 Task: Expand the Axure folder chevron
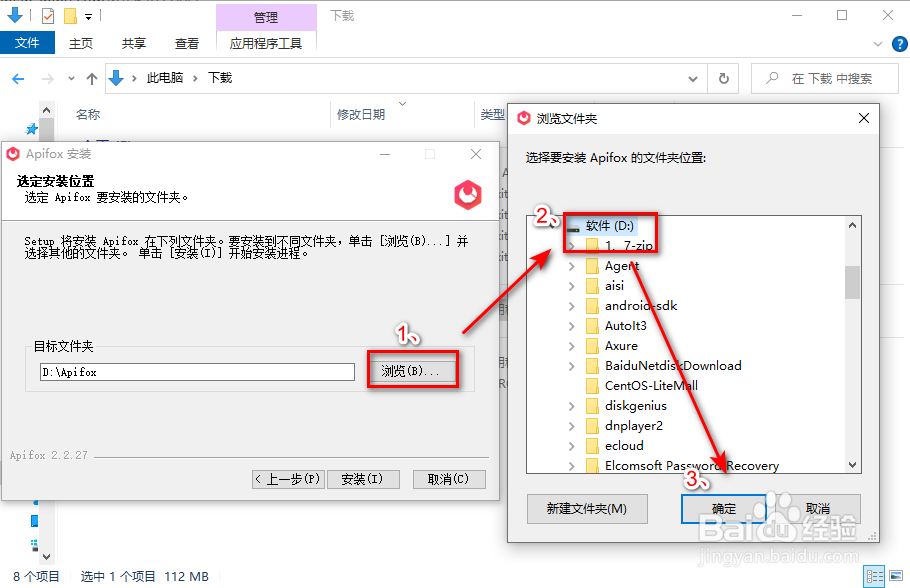click(x=572, y=346)
